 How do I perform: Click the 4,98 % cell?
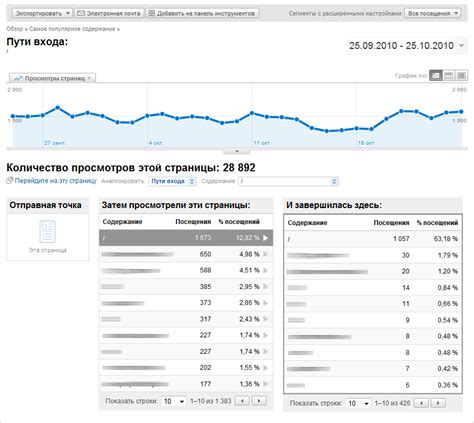249,254
